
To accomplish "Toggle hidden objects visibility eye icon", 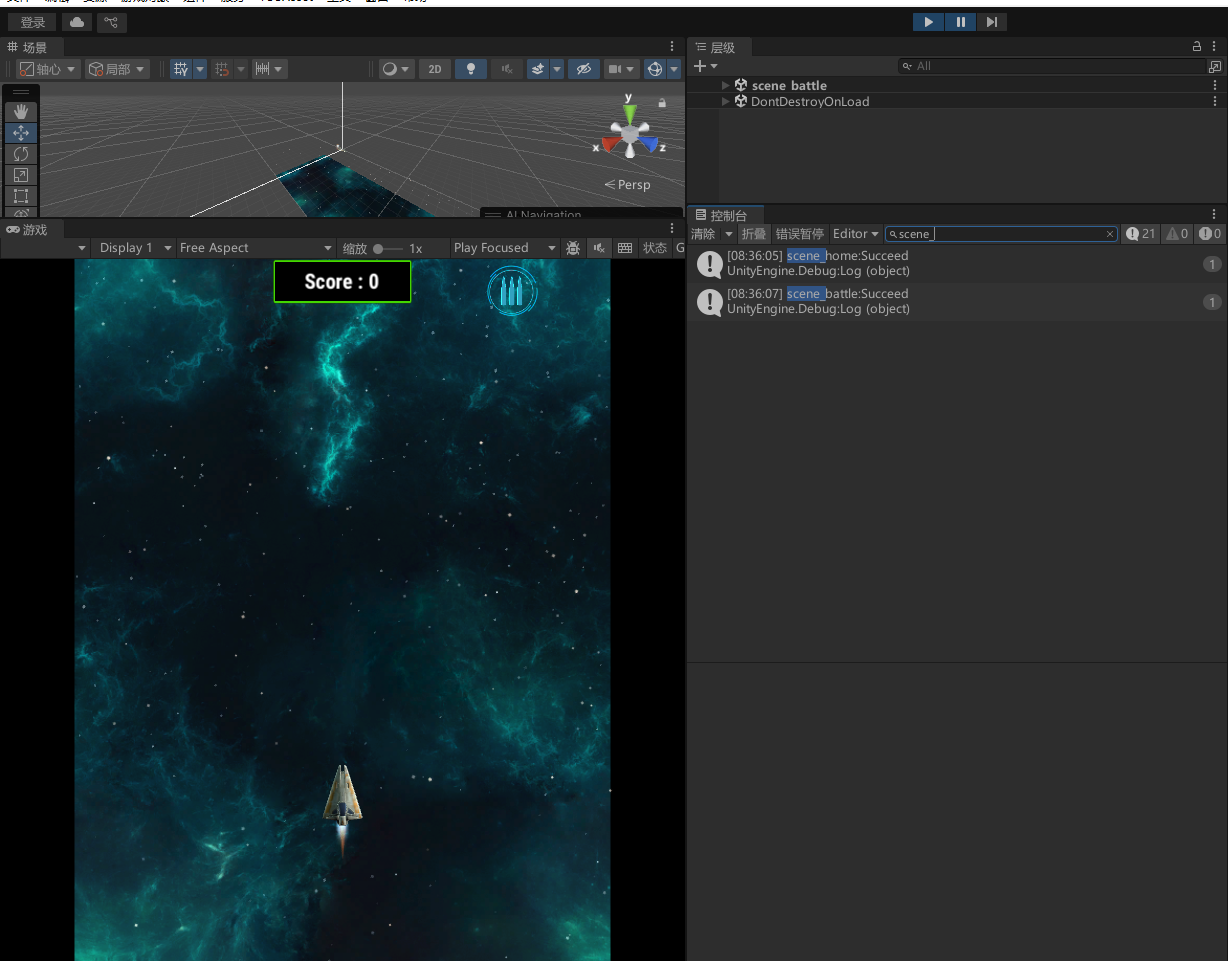I will point(584,69).
